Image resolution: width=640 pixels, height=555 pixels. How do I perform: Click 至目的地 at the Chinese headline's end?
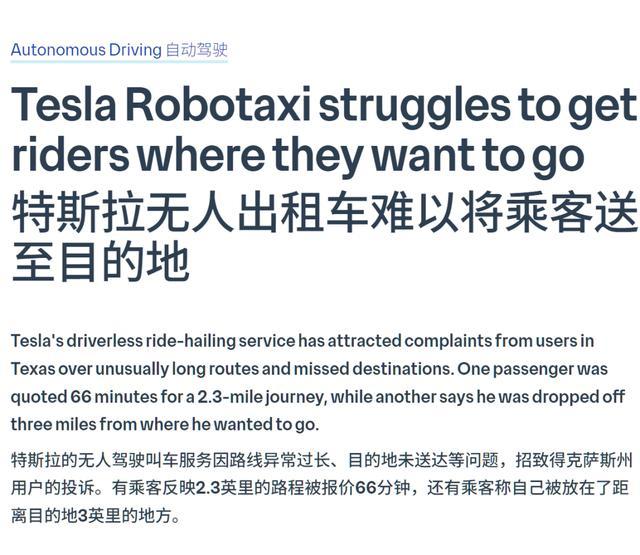click(100, 262)
